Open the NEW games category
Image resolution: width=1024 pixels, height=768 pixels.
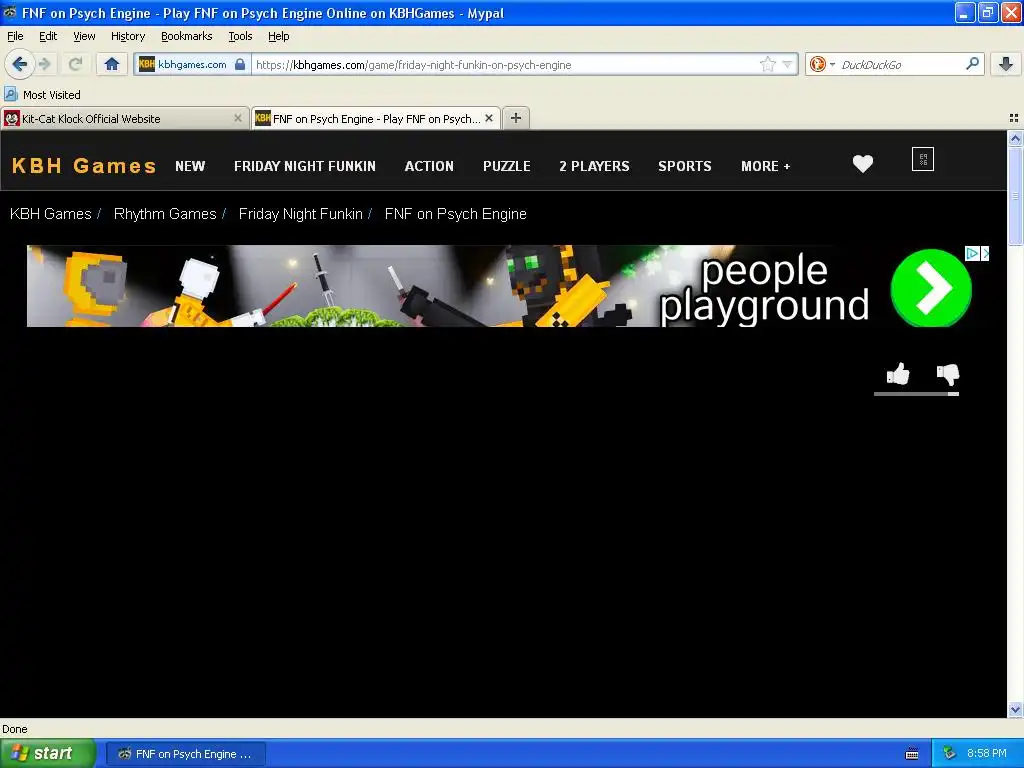click(x=190, y=166)
